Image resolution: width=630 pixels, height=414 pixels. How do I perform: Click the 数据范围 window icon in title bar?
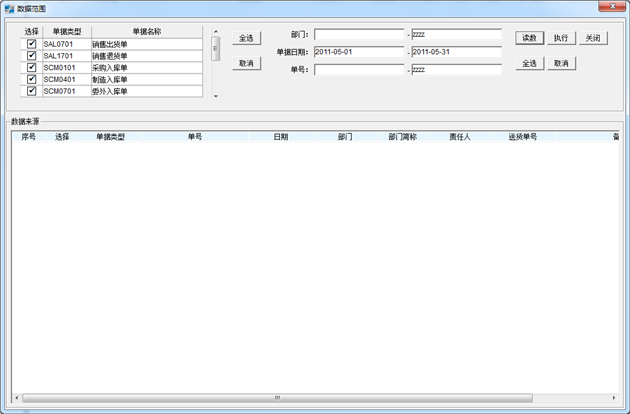(9, 8)
